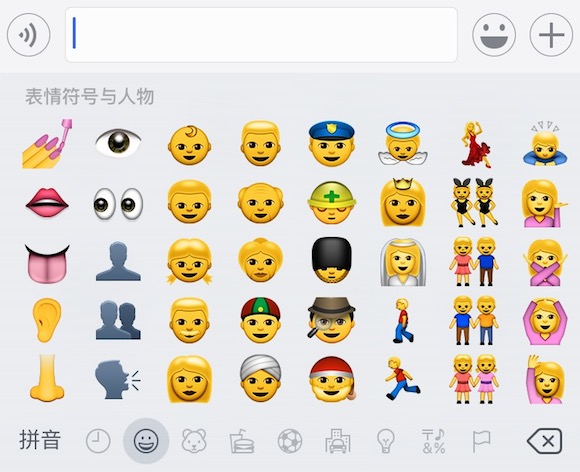Tap the princess with crown emoji
580x472 pixels.
tap(403, 202)
